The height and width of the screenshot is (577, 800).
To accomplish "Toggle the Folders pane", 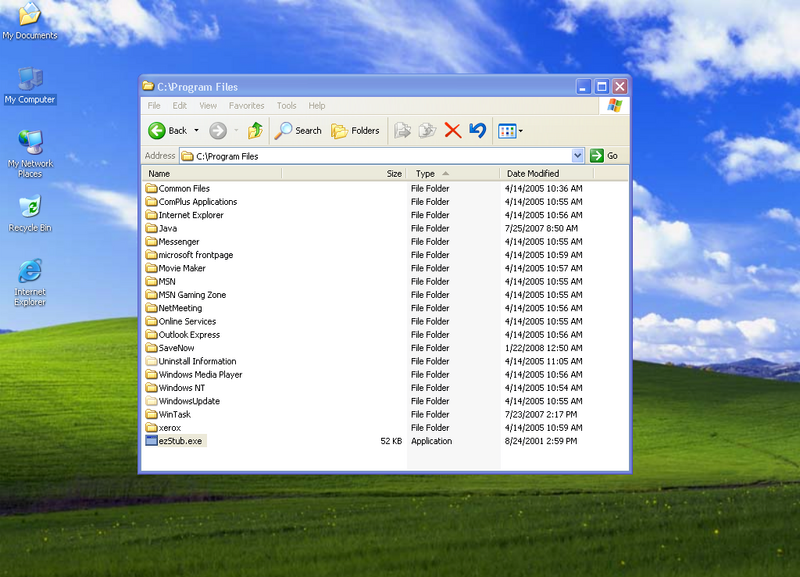I will coord(355,131).
